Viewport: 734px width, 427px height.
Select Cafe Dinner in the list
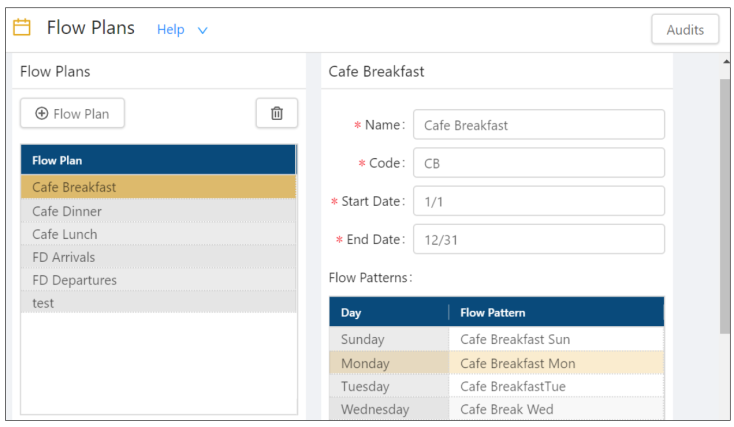(158, 211)
